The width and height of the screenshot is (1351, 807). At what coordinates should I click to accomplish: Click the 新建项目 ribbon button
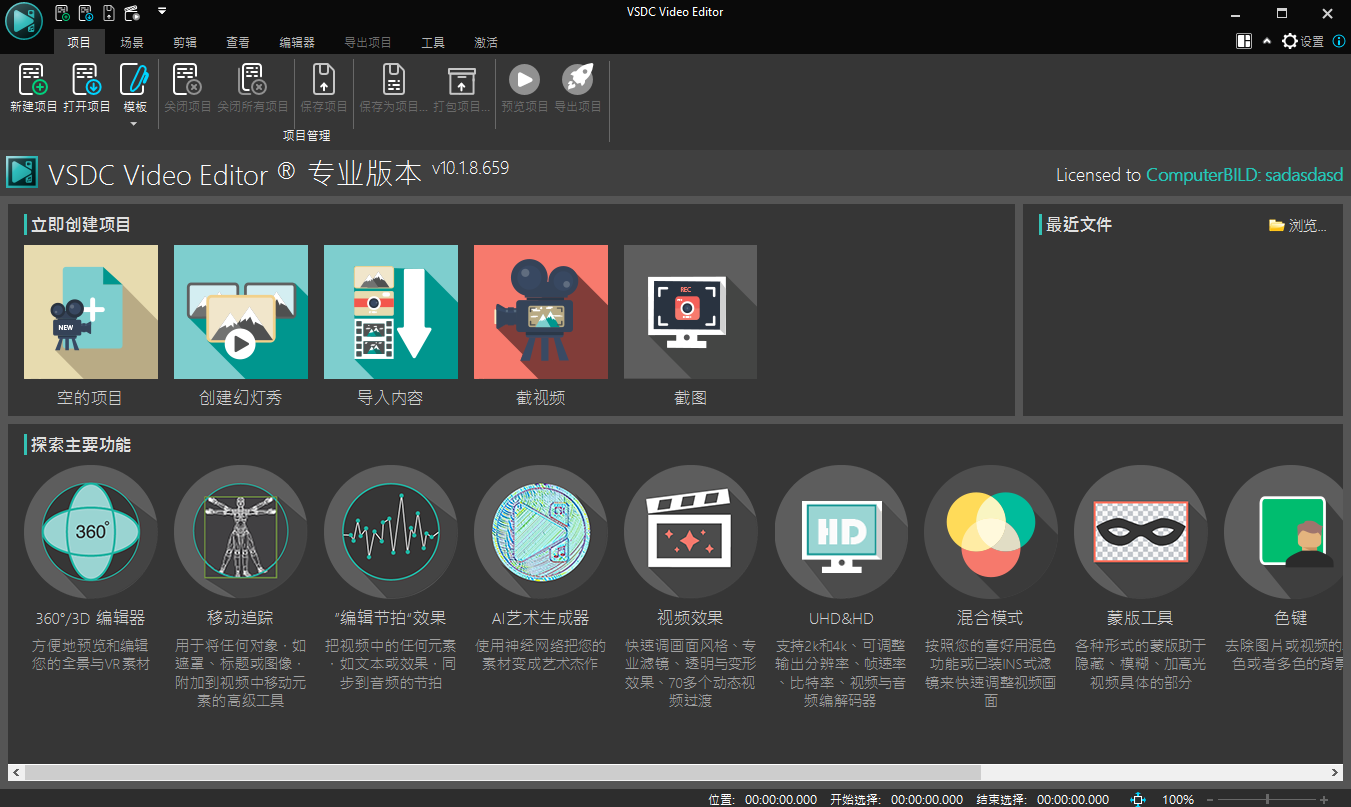click(33, 88)
